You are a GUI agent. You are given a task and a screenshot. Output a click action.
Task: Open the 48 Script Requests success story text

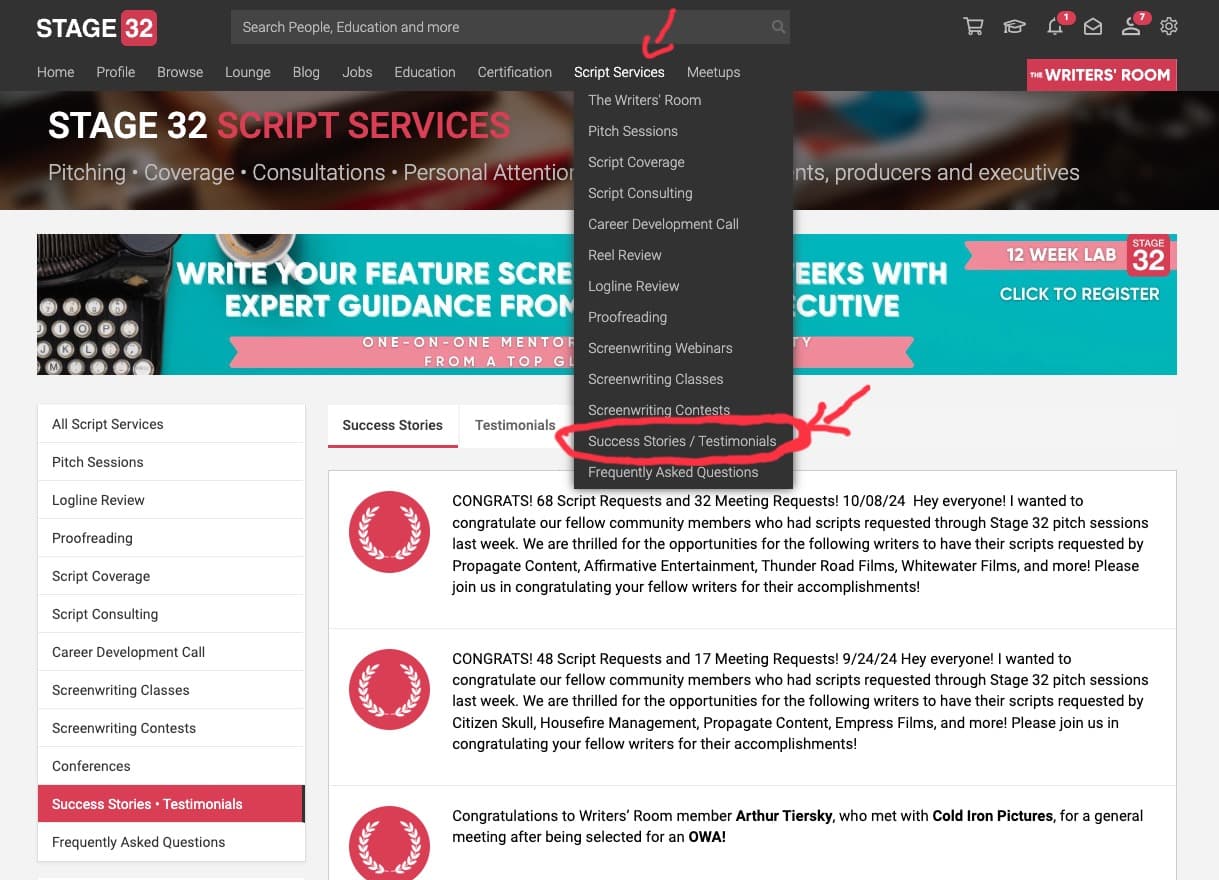tap(800, 702)
